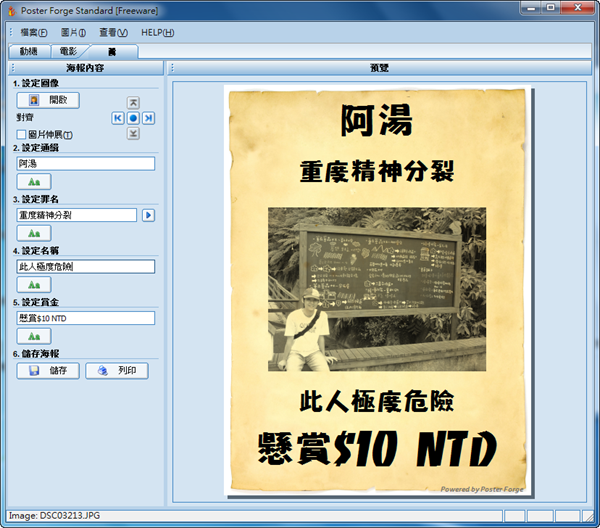Click the align left arrow icon

coord(117,118)
